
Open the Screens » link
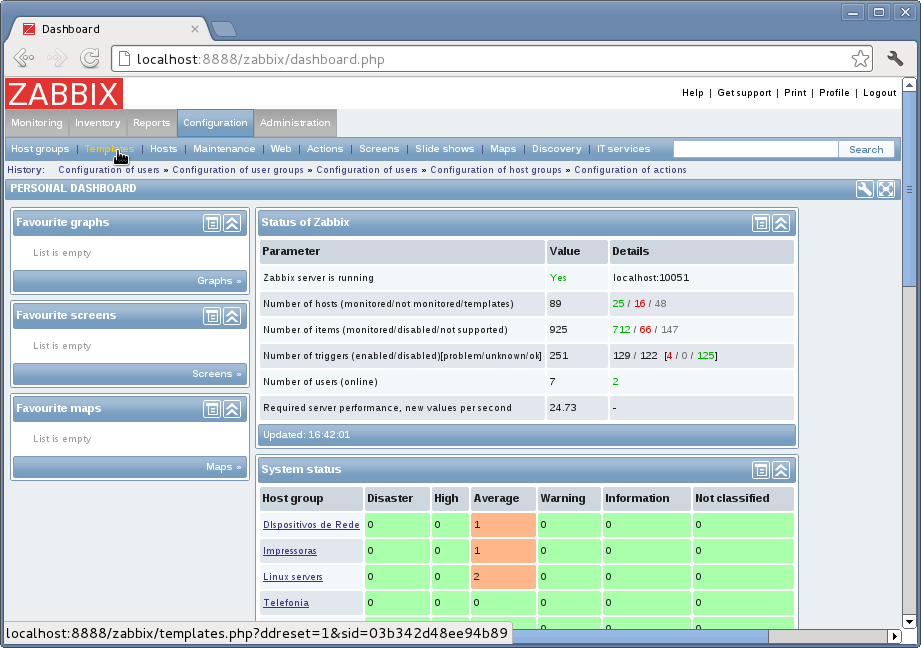coord(217,374)
